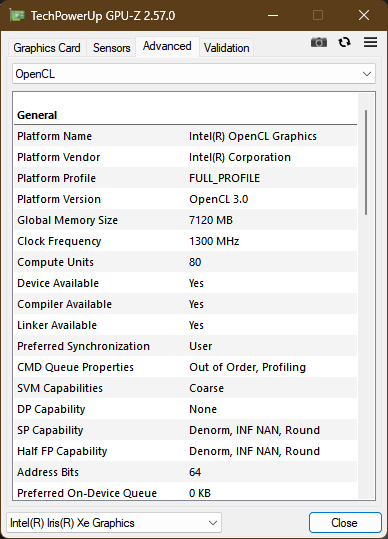This screenshot has height=539, width=388.
Task: Click the 0 KB value
Action: [x=200, y=493]
